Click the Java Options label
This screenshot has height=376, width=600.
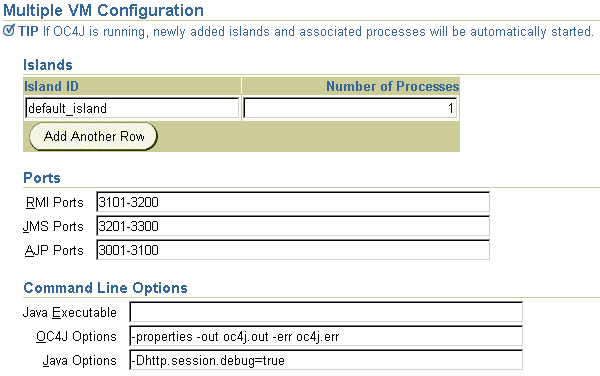[x=80, y=361]
